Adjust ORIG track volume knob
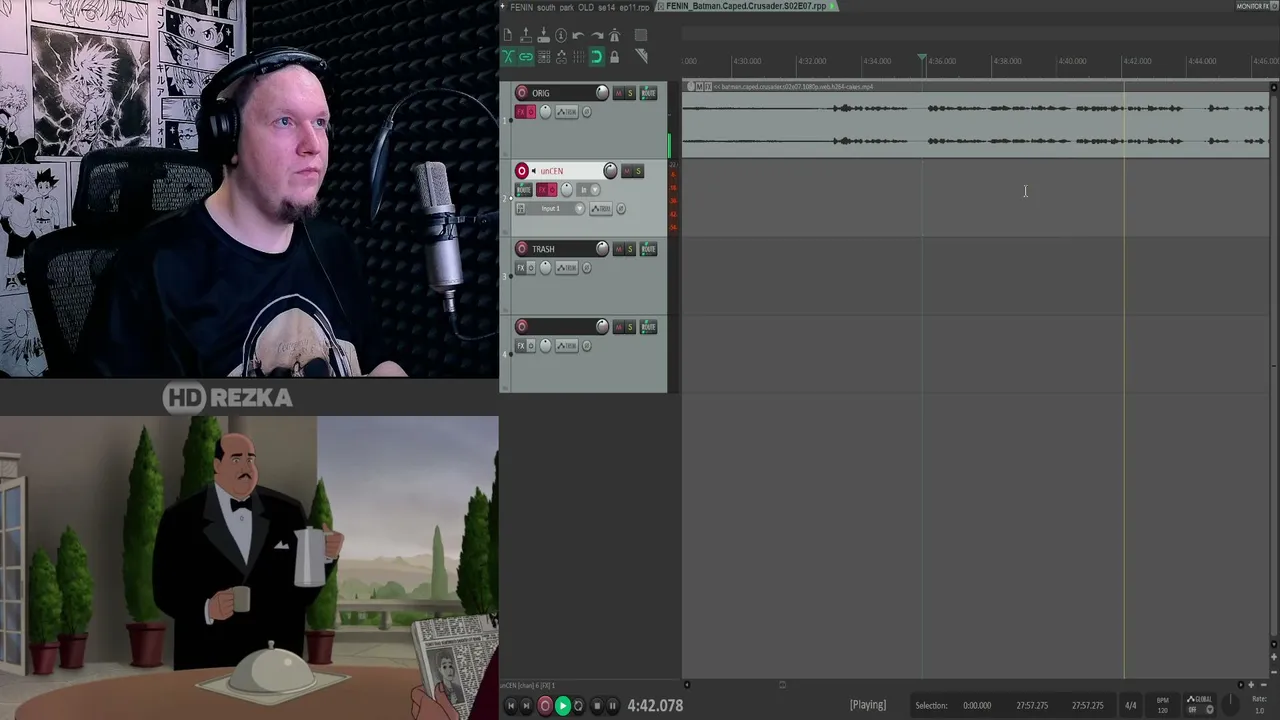The image size is (1280, 720). pyautogui.click(x=602, y=93)
